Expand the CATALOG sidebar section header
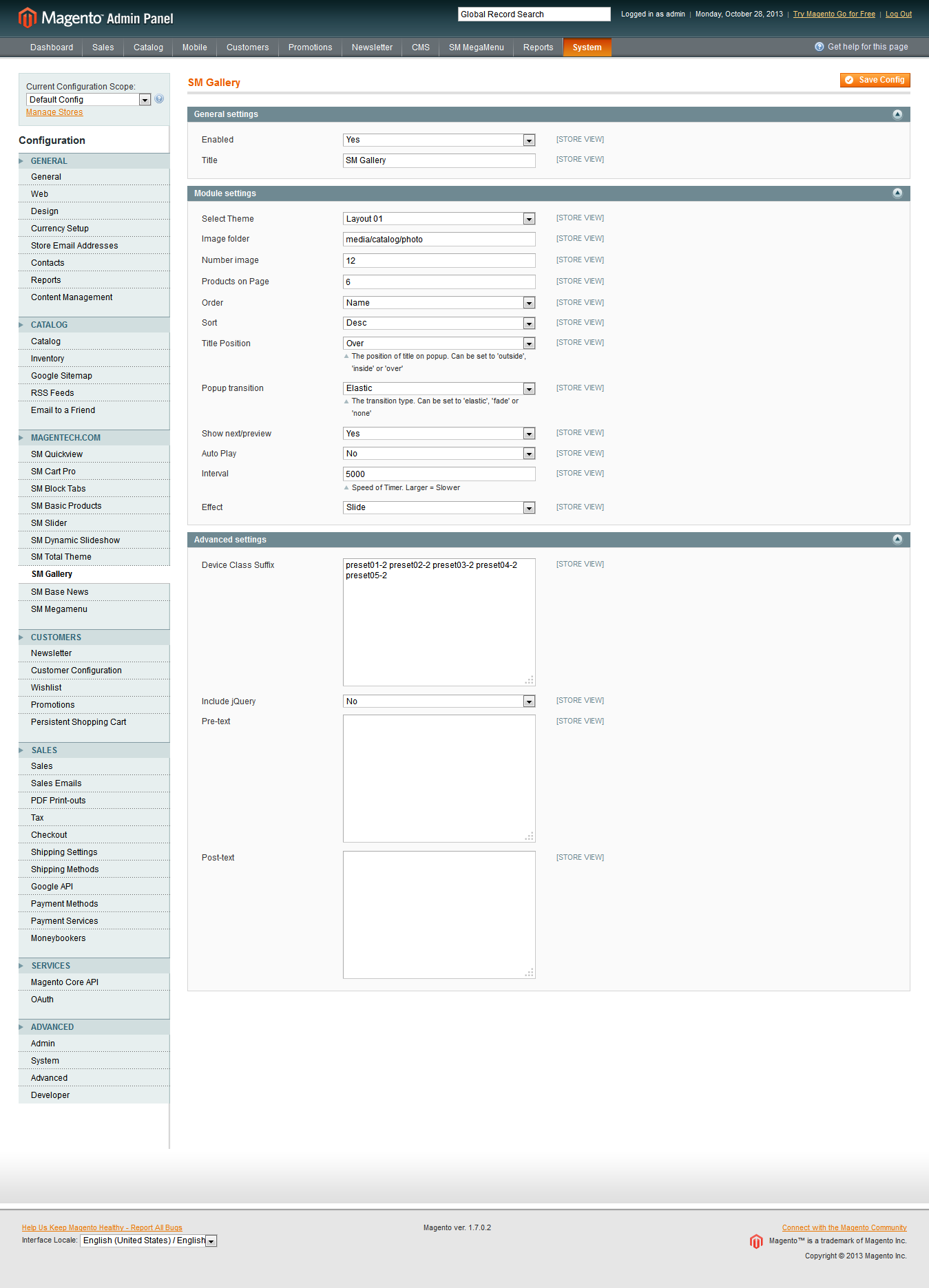Image resolution: width=929 pixels, height=1288 pixels. click(94, 325)
